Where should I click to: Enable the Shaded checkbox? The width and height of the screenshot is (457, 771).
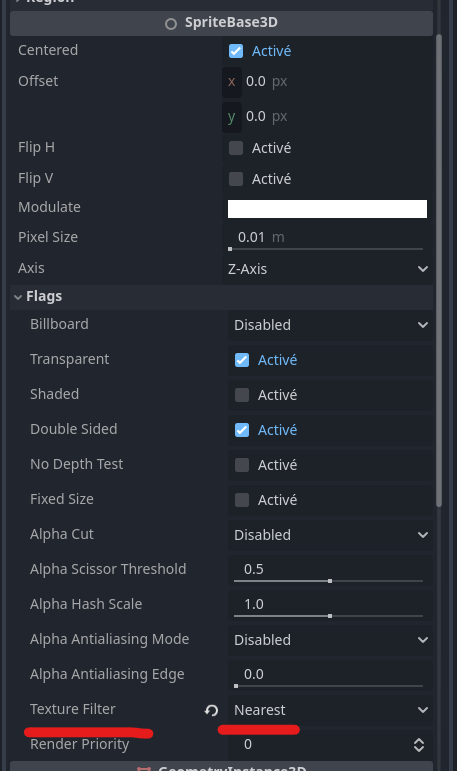click(242, 395)
